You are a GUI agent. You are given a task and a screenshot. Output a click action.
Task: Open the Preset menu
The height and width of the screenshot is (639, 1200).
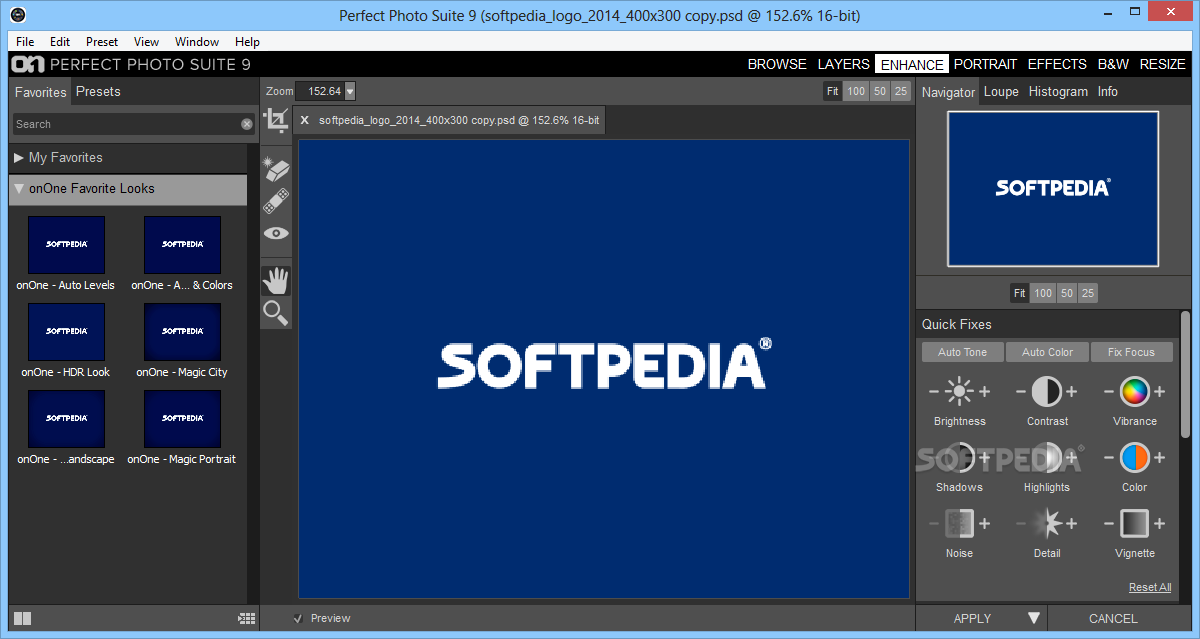[102, 42]
